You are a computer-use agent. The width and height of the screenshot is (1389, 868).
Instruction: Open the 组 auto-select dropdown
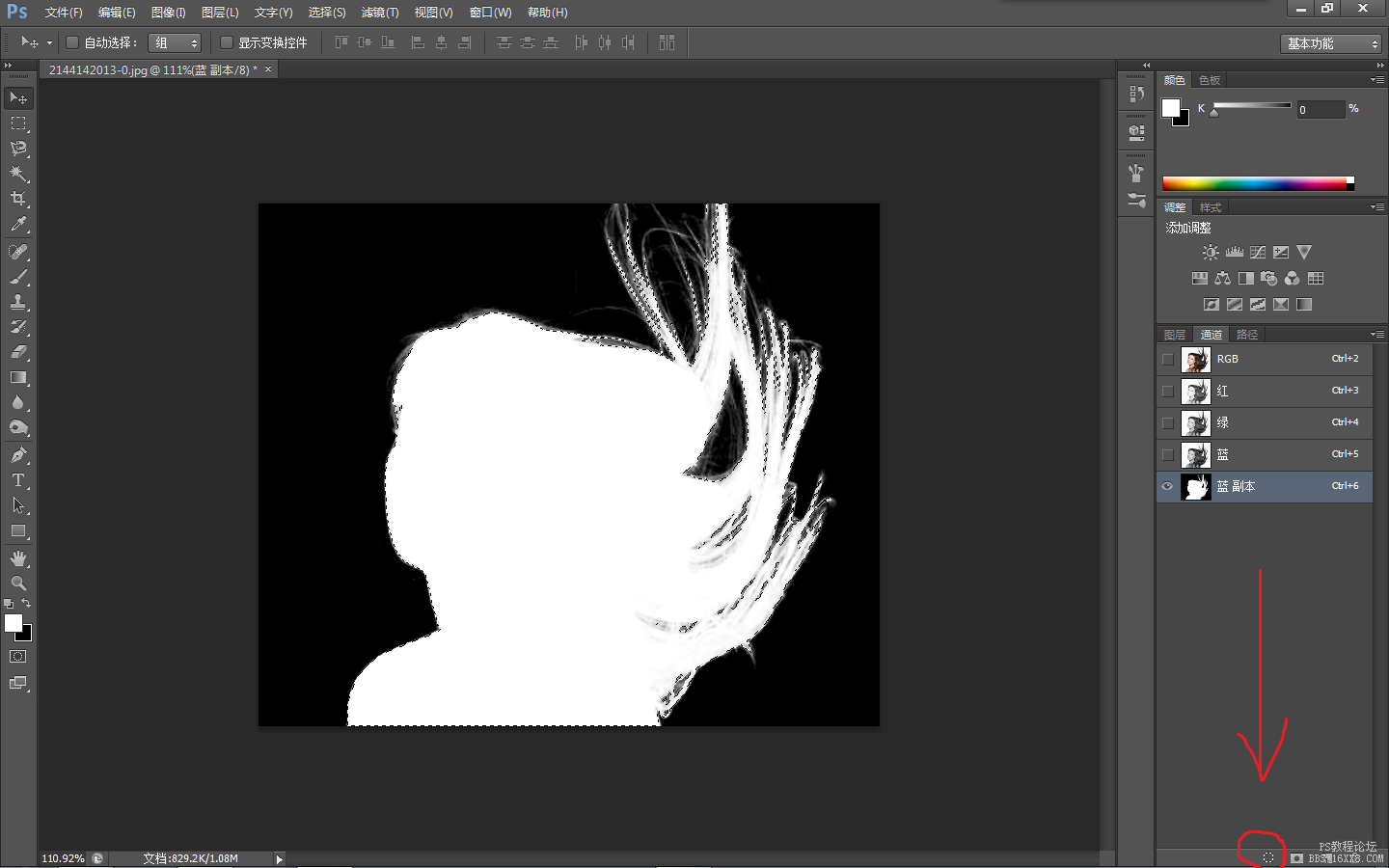click(x=175, y=42)
